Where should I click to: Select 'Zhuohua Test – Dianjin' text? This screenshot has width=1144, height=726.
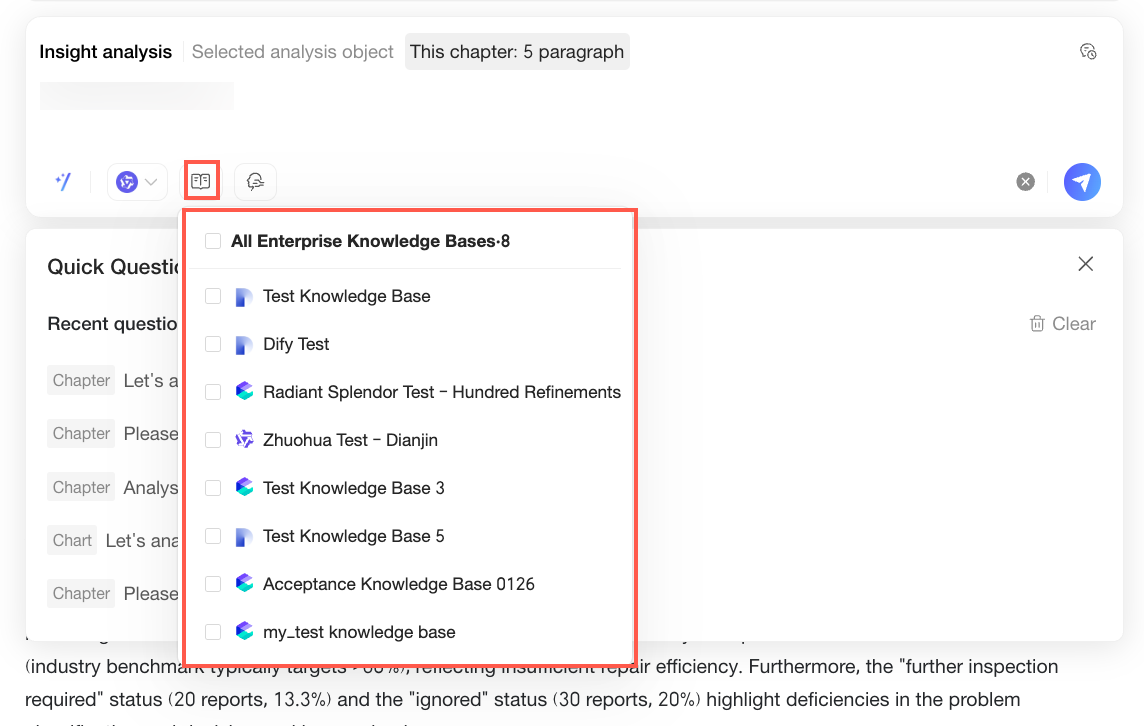[x=350, y=440]
